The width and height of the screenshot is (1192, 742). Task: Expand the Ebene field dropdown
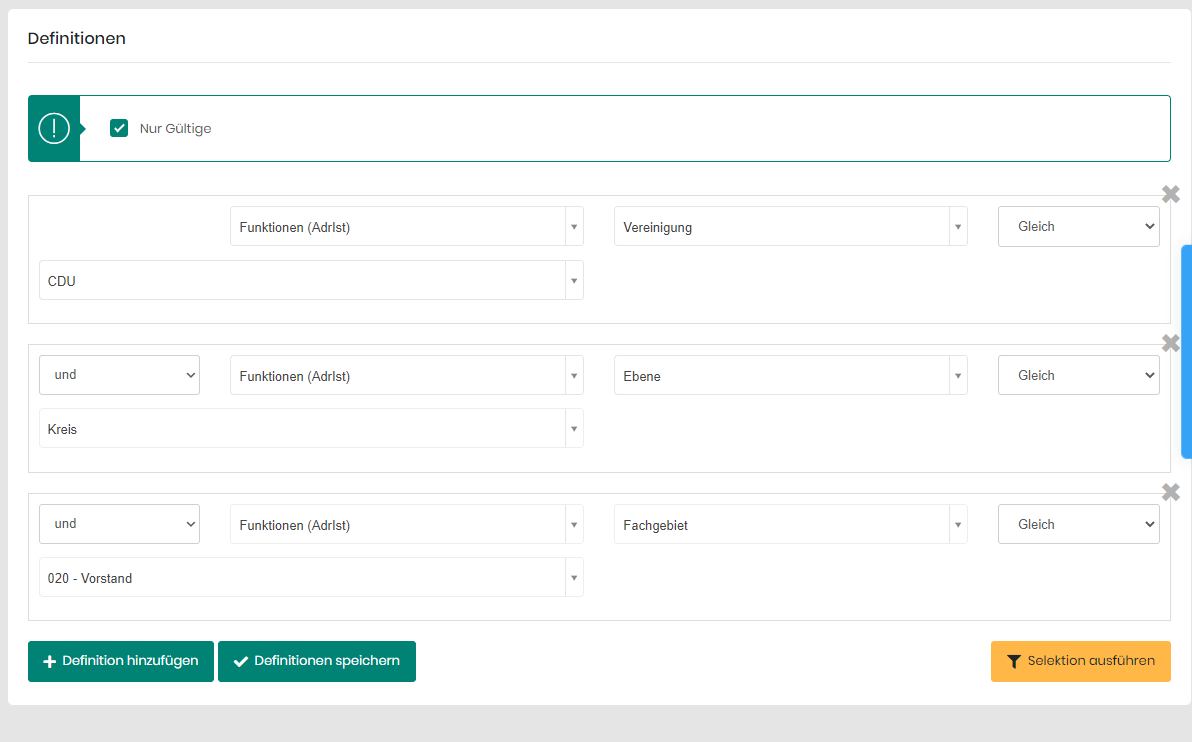click(x=790, y=376)
